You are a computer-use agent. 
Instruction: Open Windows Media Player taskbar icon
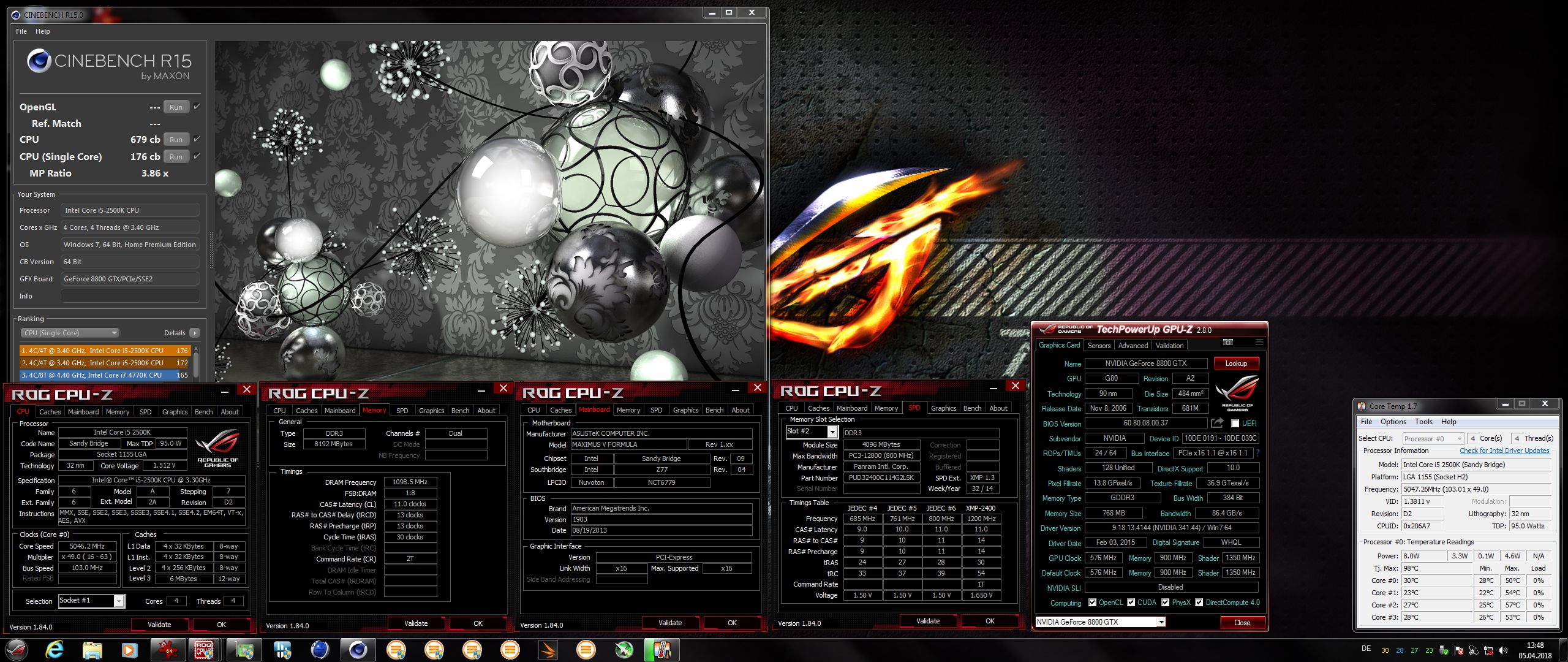(129, 650)
